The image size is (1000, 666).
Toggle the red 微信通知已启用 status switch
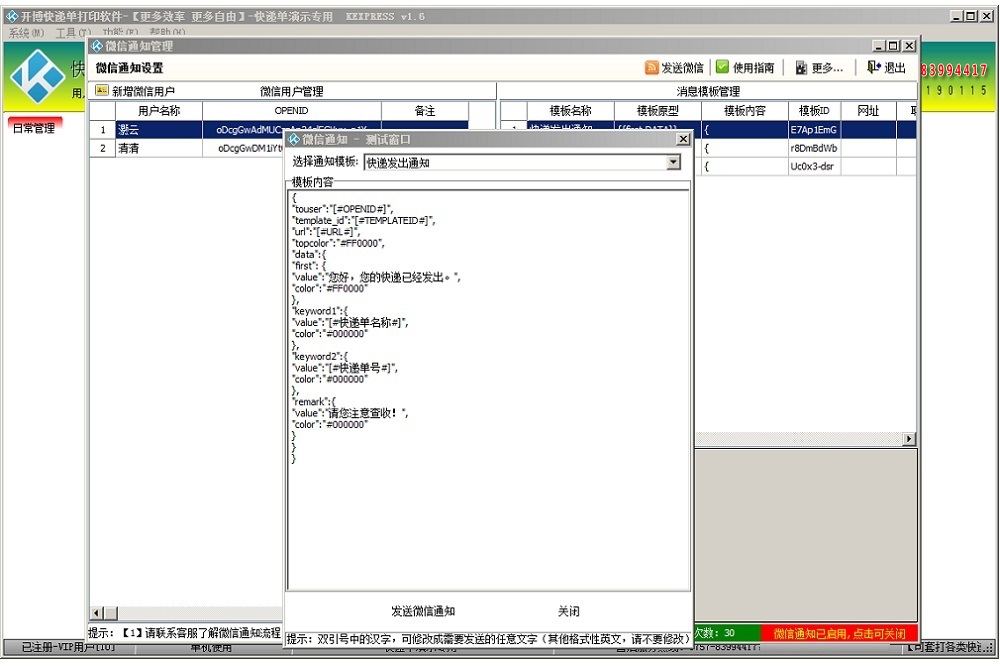pos(839,633)
